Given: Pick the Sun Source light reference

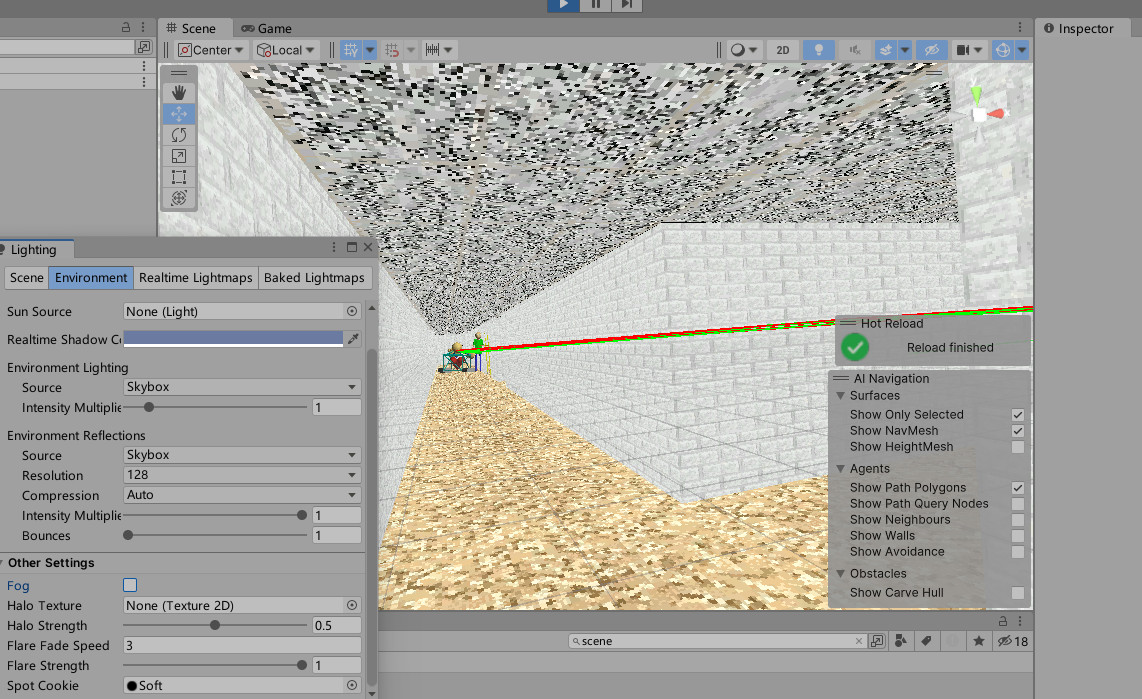Looking at the screenshot, I should 351,311.
